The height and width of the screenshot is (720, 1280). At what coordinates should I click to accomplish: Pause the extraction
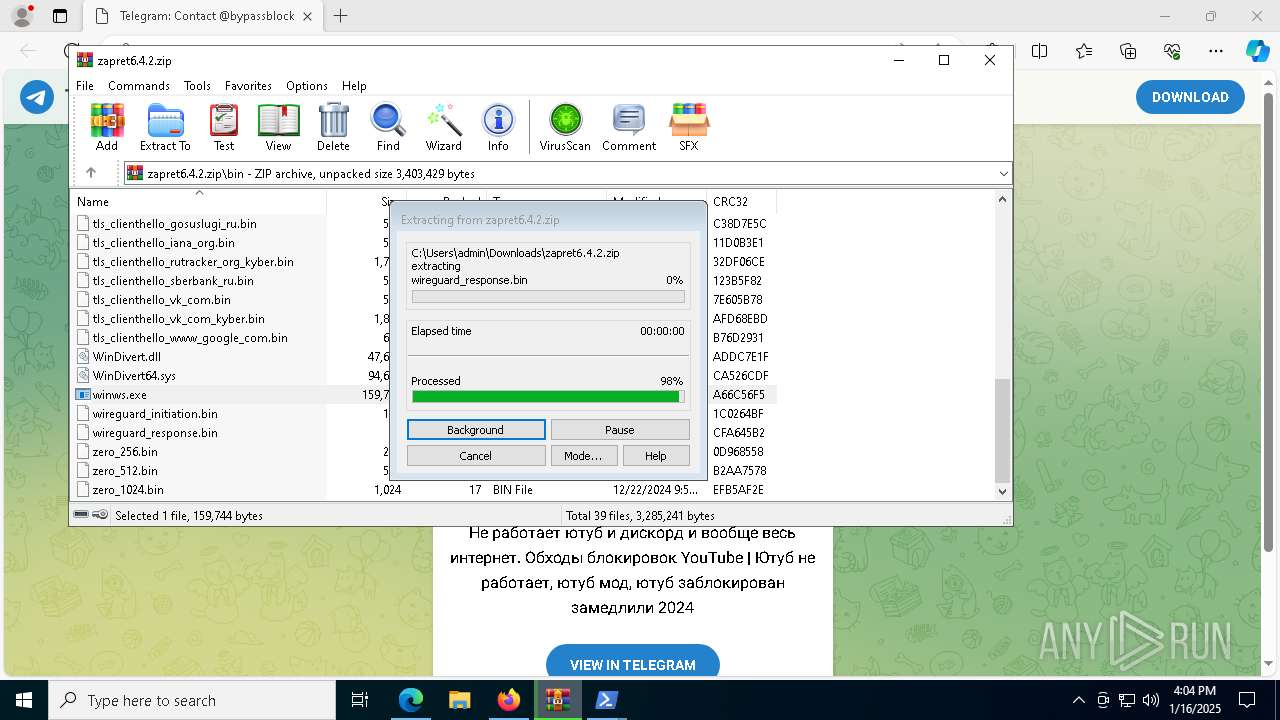click(x=620, y=430)
